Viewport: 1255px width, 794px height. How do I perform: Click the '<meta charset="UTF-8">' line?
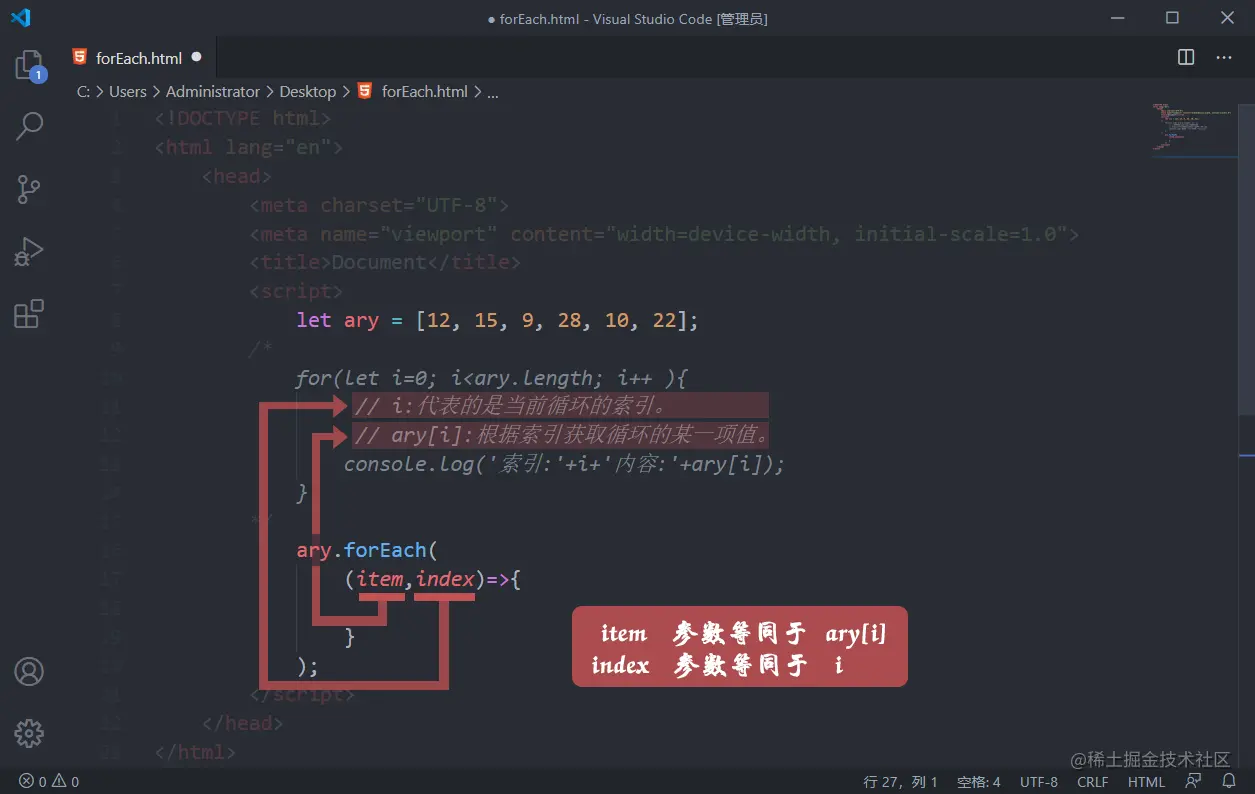(380, 205)
